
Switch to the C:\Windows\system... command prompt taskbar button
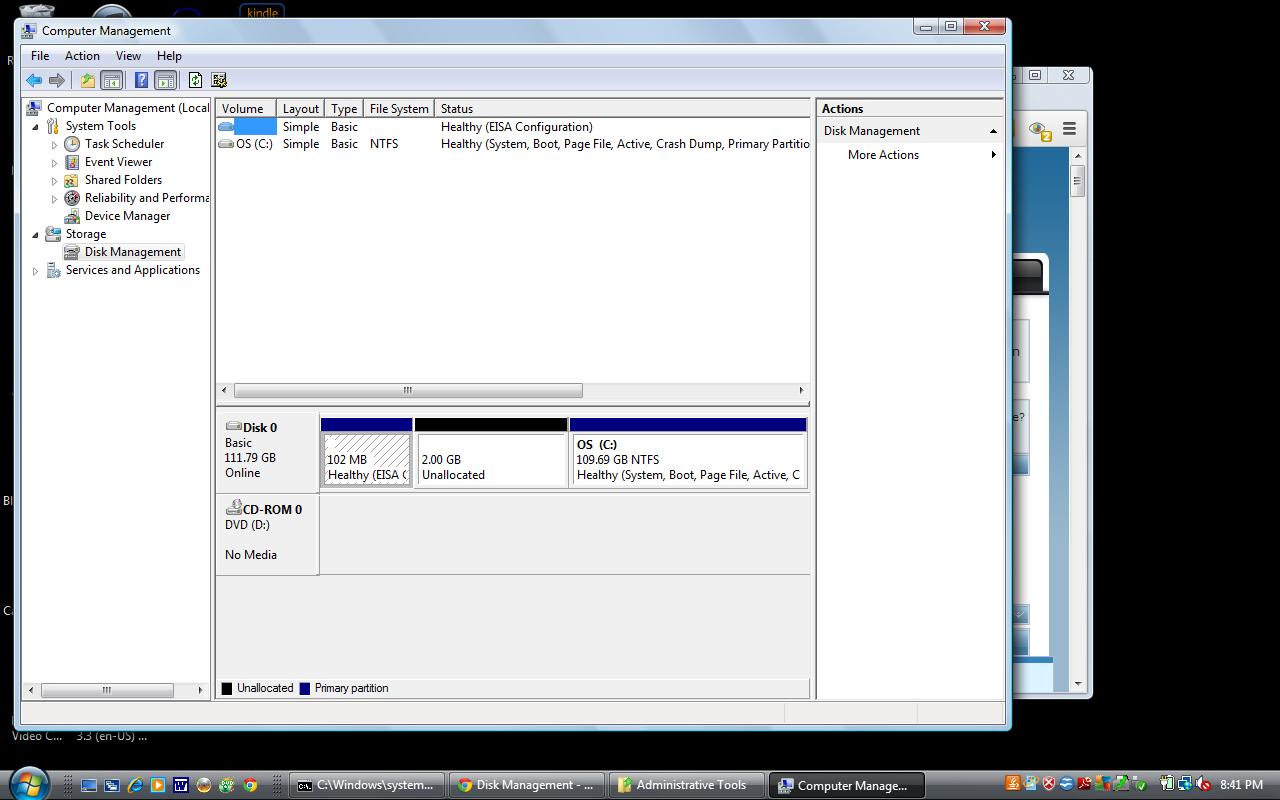pyautogui.click(x=367, y=785)
